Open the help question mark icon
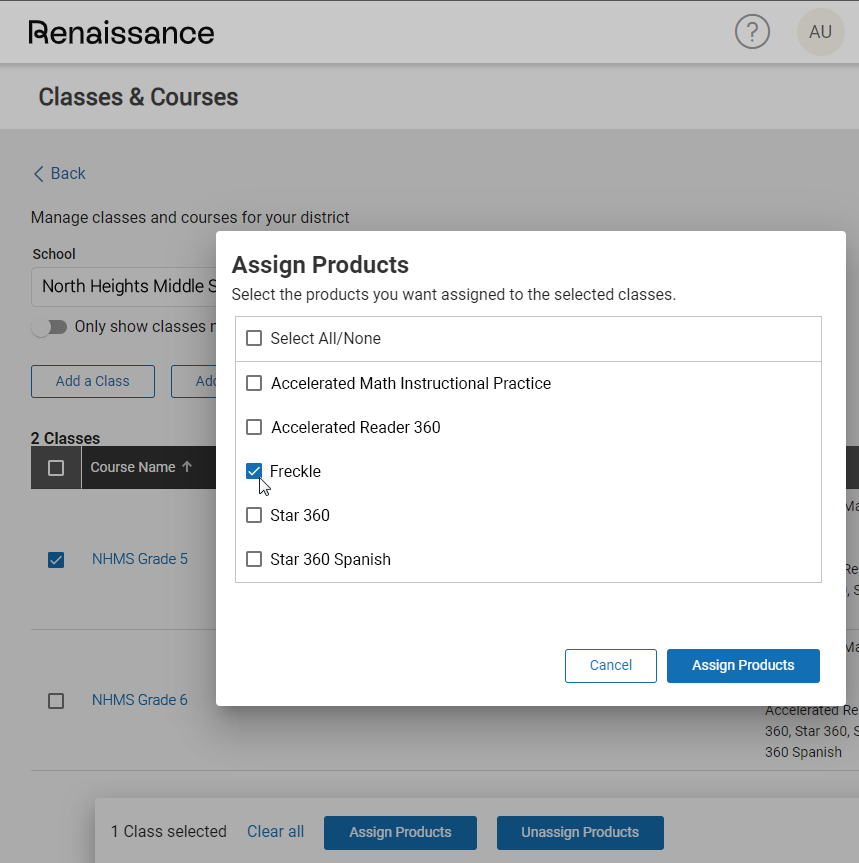 point(752,32)
